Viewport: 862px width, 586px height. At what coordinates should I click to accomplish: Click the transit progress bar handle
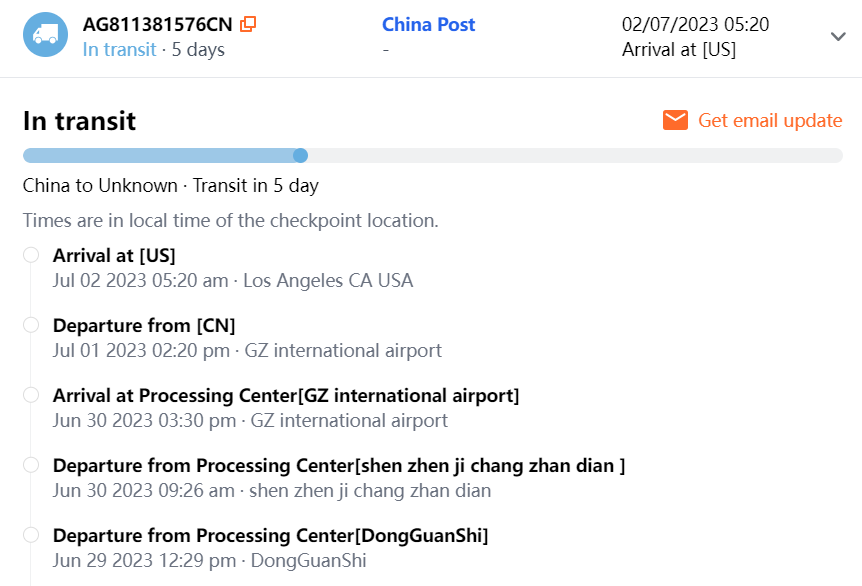(300, 155)
